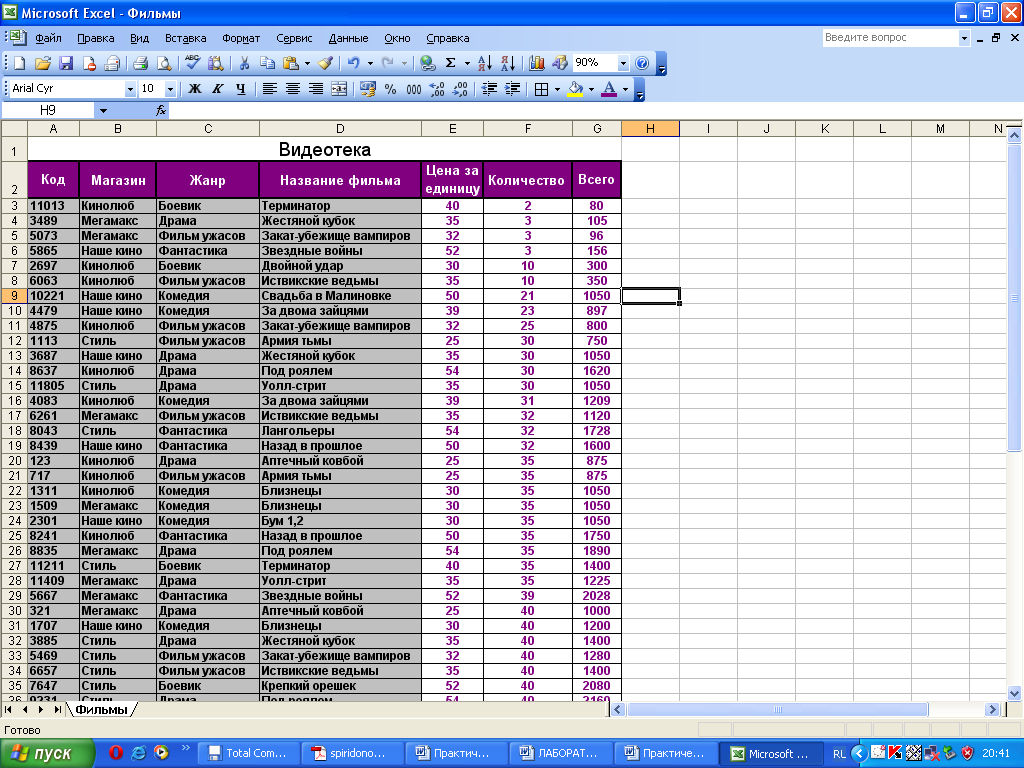Click the AutoSum sigma icon
Viewport: 1024px width, 768px height.
pyautogui.click(x=451, y=63)
